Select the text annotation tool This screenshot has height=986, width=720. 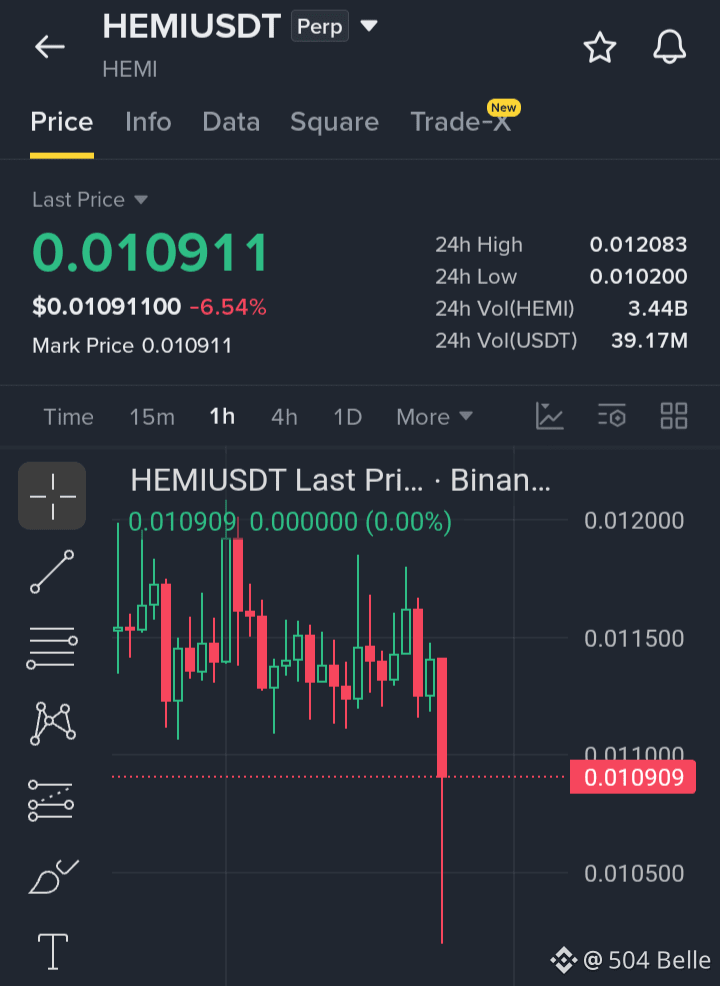coord(53,951)
